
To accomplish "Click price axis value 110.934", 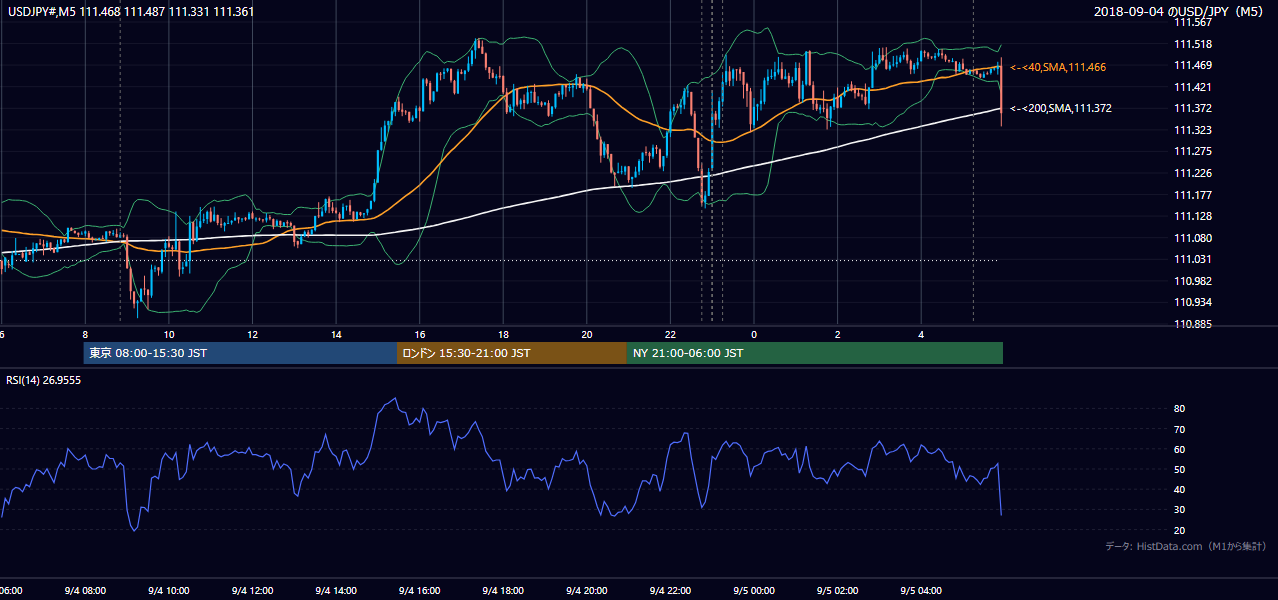I will click(x=1191, y=303).
